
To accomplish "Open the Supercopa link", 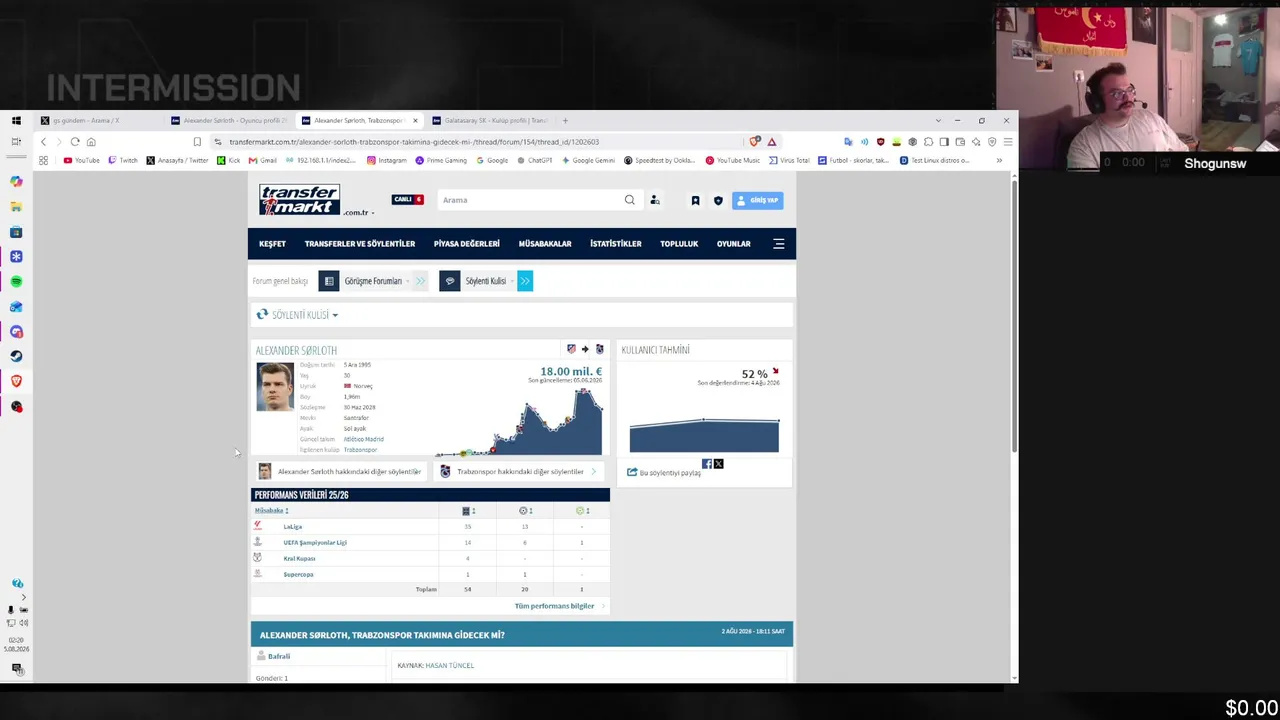I will [298, 575].
